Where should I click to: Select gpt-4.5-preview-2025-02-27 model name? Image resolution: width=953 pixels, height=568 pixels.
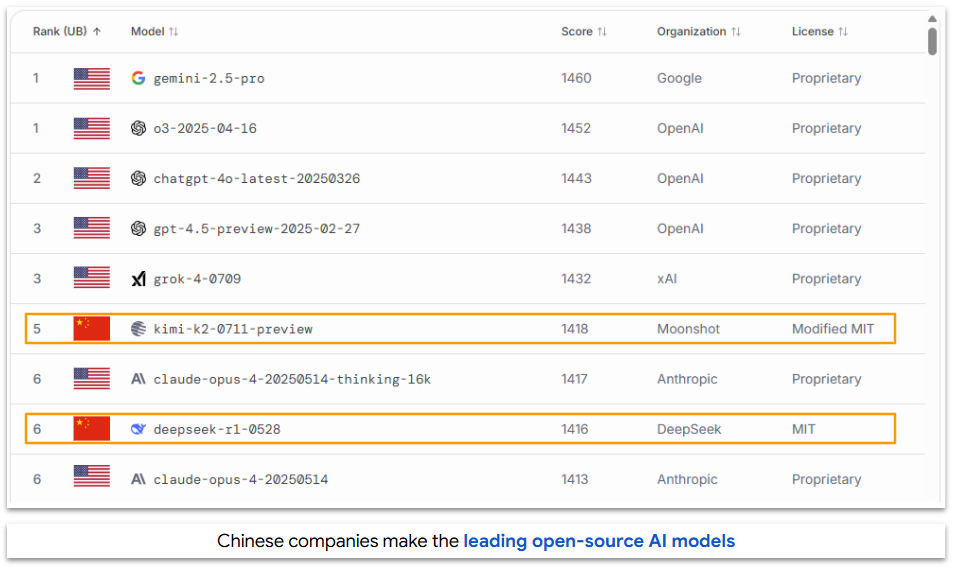coord(256,229)
